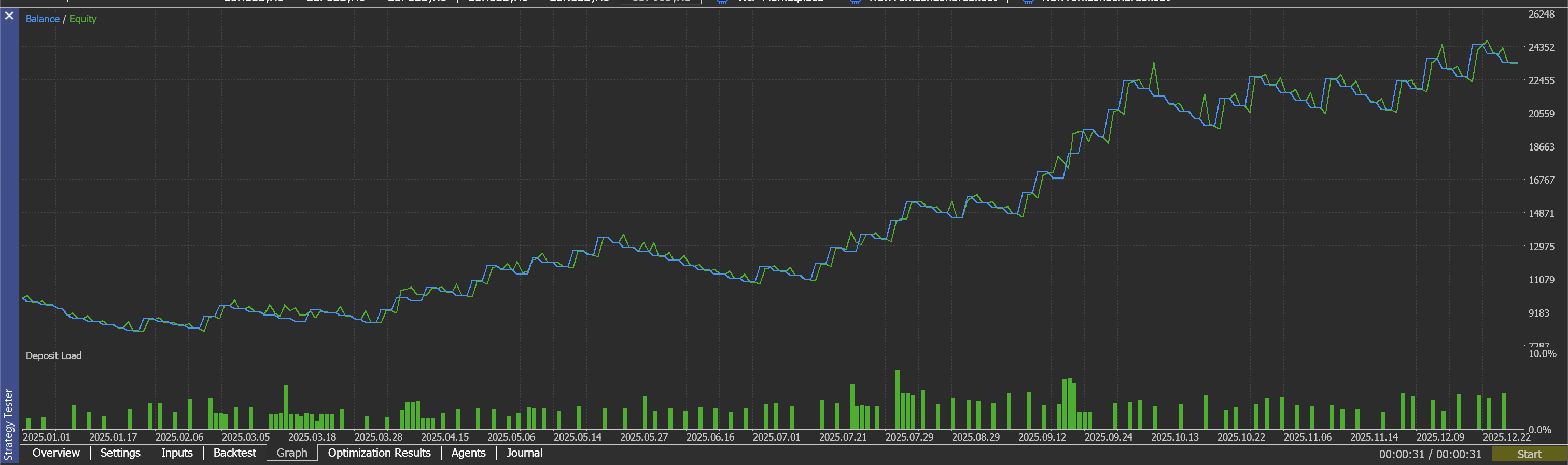
Task: Open the Settings tab
Action: 120,453
